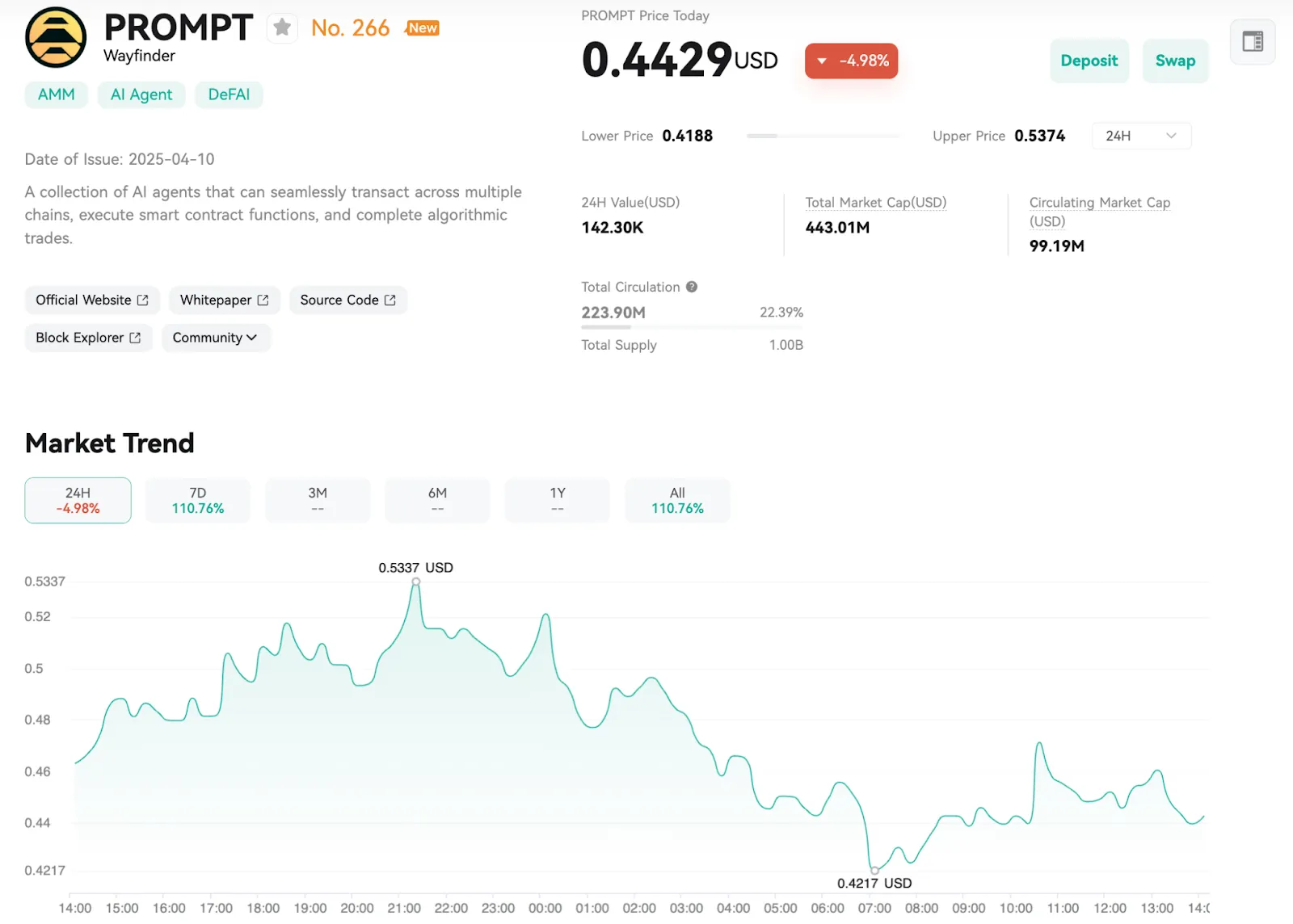This screenshot has height=924, width=1293.
Task: Click the Whitepaper external link icon
Action: tap(263, 300)
